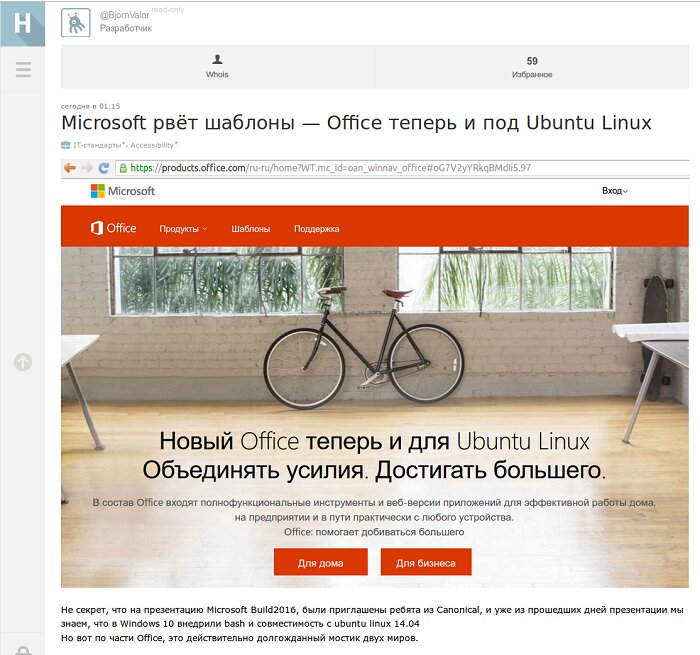The width and height of the screenshot is (700, 655).
Task: Click the Office logo in orange bar
Action: (x=113, y=228)
